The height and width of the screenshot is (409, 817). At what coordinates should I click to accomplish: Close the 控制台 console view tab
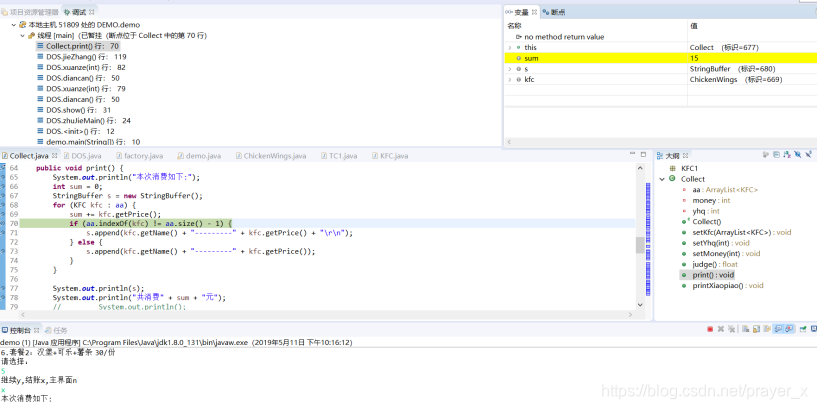pyautogui.click(x=37, y=330)
